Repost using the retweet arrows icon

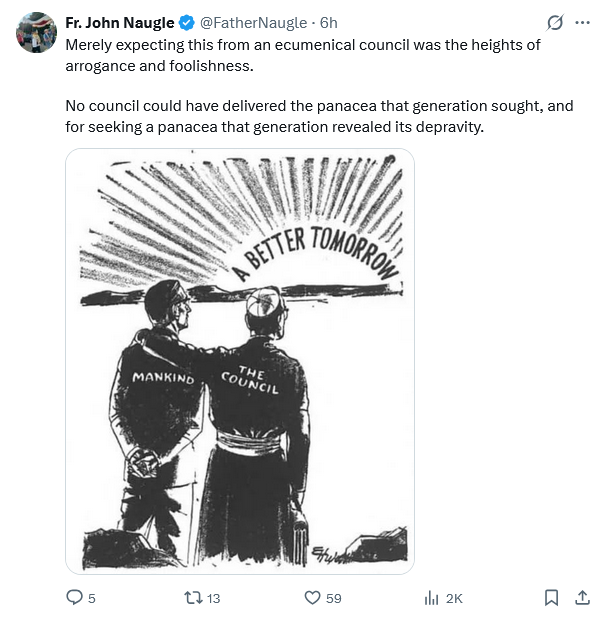click(193, 598)
